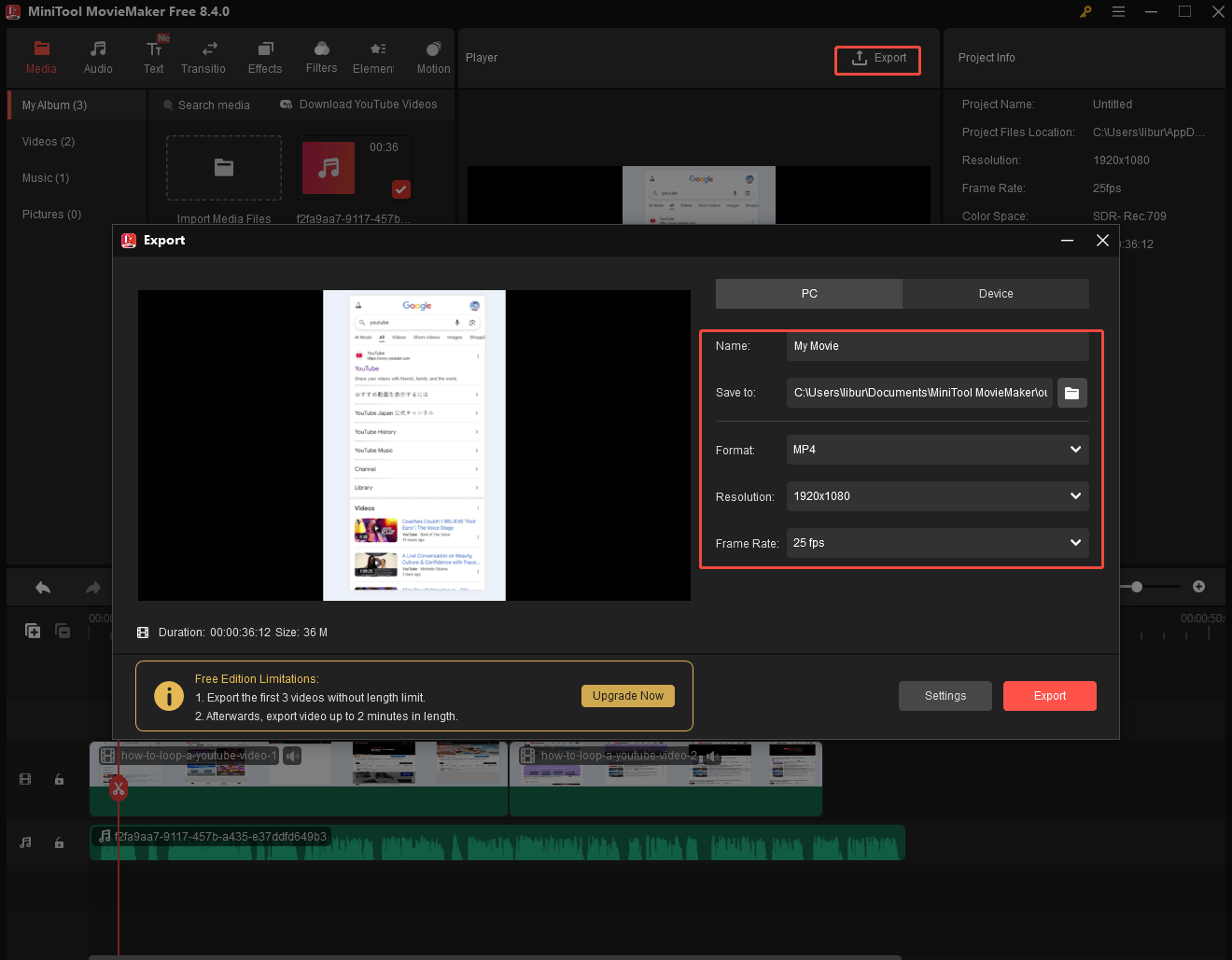Open the Effects panel
The height and width of the screenshot is (960, 1232).
(x=265, y=56)
